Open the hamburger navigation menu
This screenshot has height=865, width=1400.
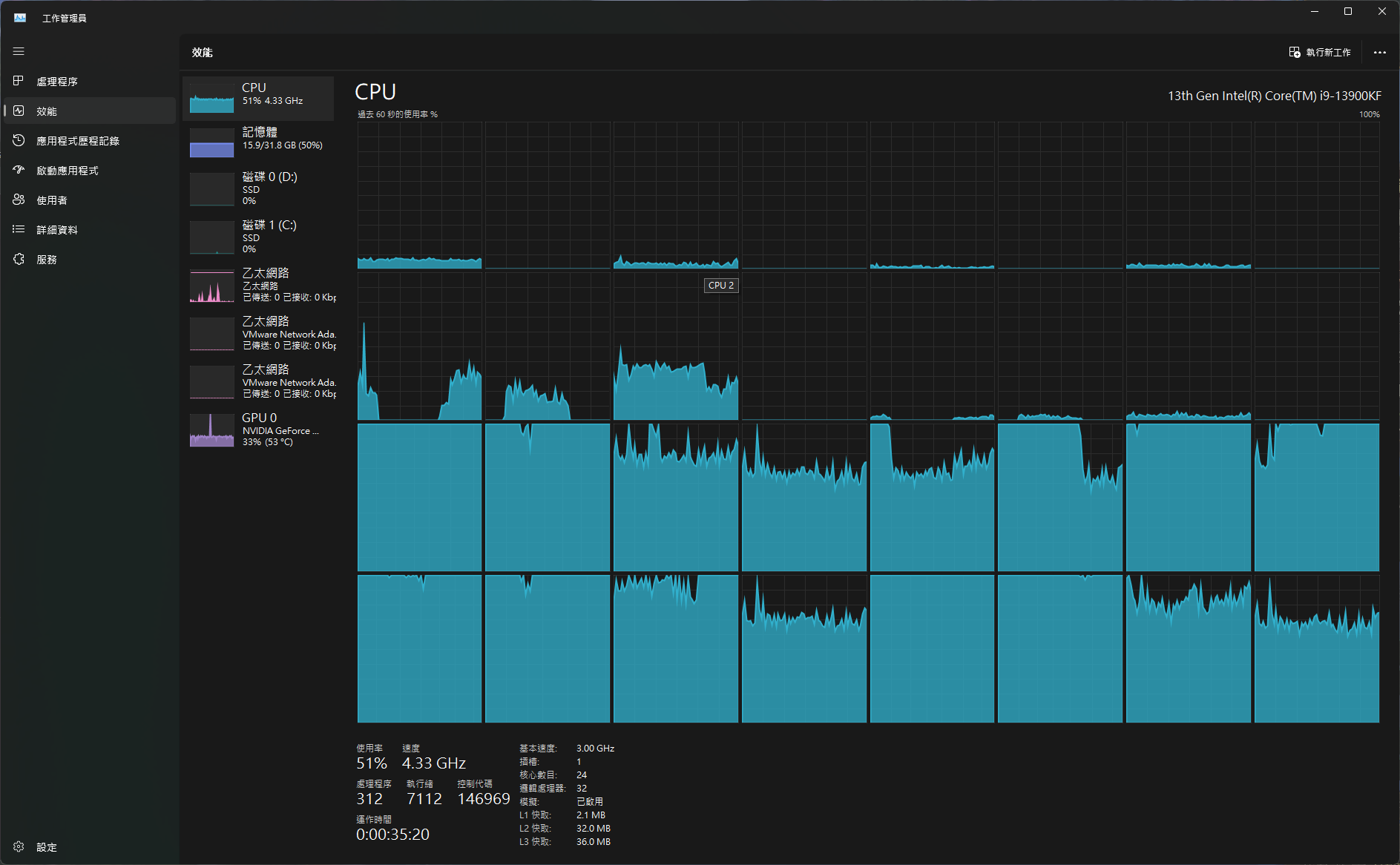pyautogui.click(x=19, y=52)
